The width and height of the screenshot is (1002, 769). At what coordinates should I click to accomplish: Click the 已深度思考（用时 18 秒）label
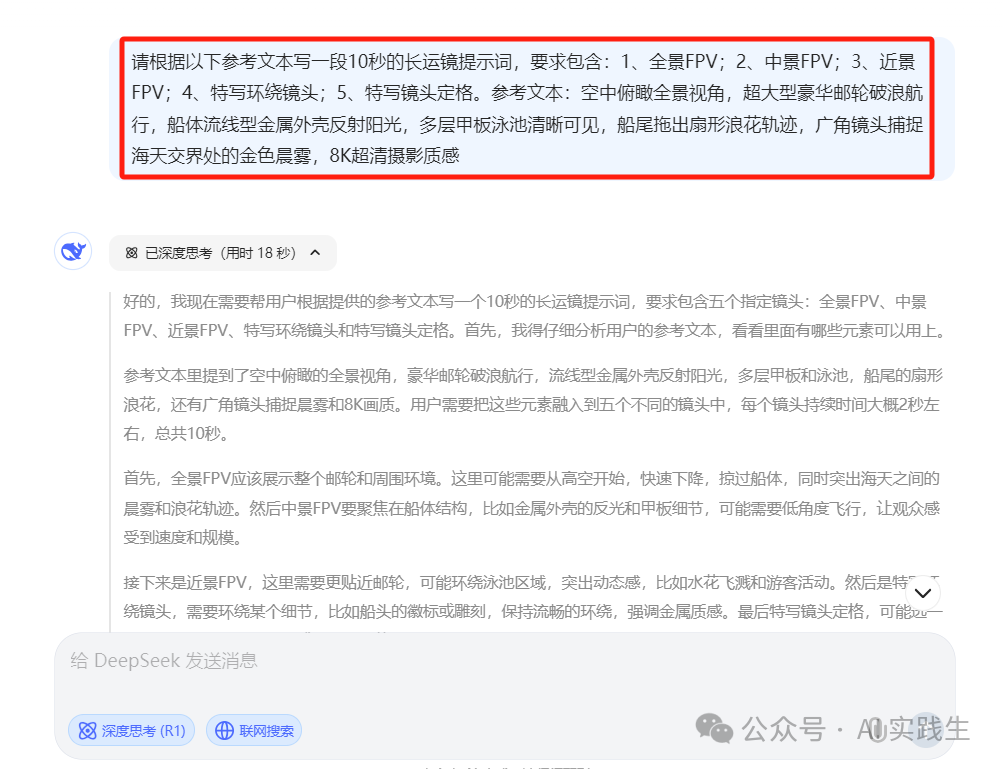[221, 253]
